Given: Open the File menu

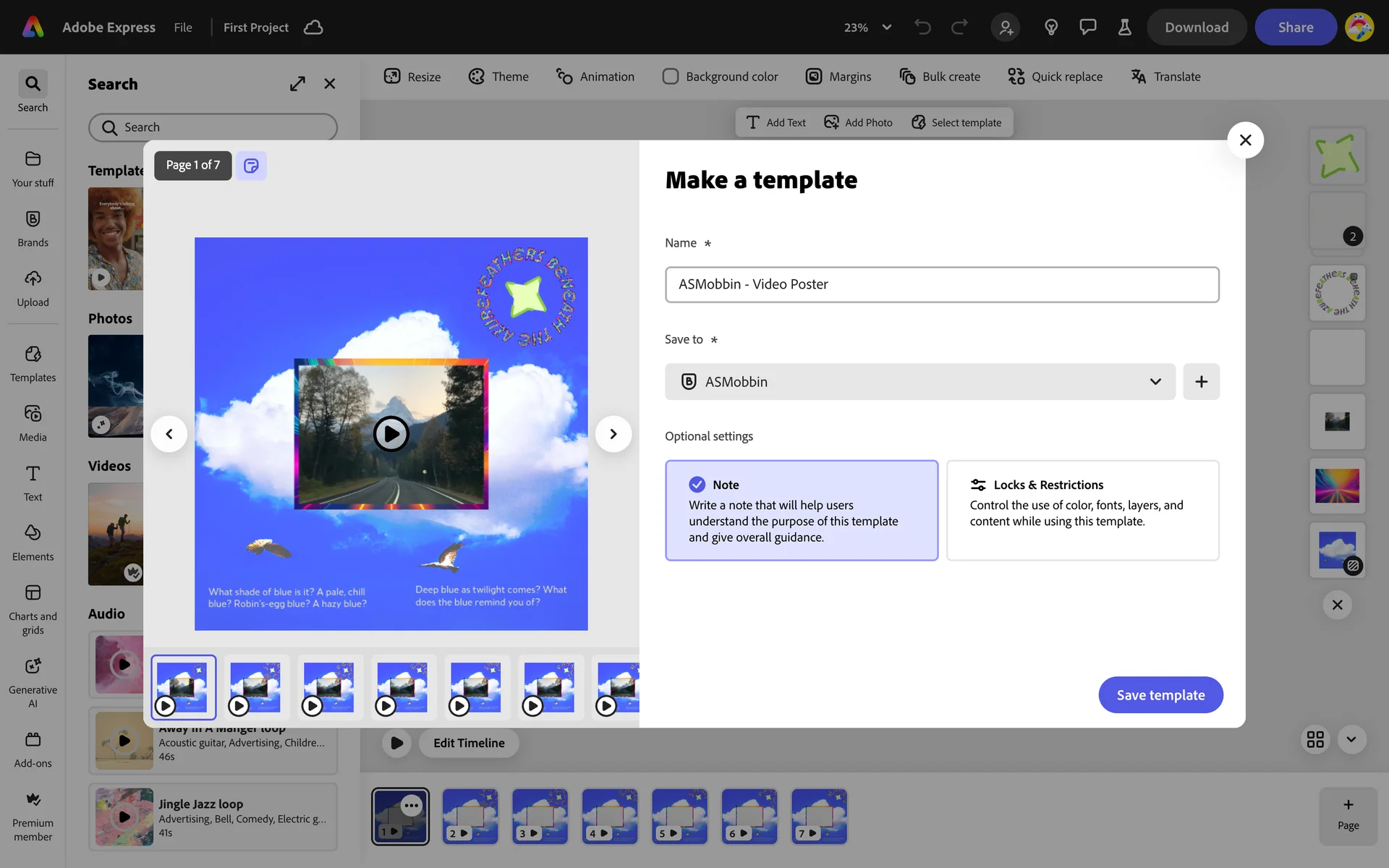Looking at the screenshot, I should [183, 27].
